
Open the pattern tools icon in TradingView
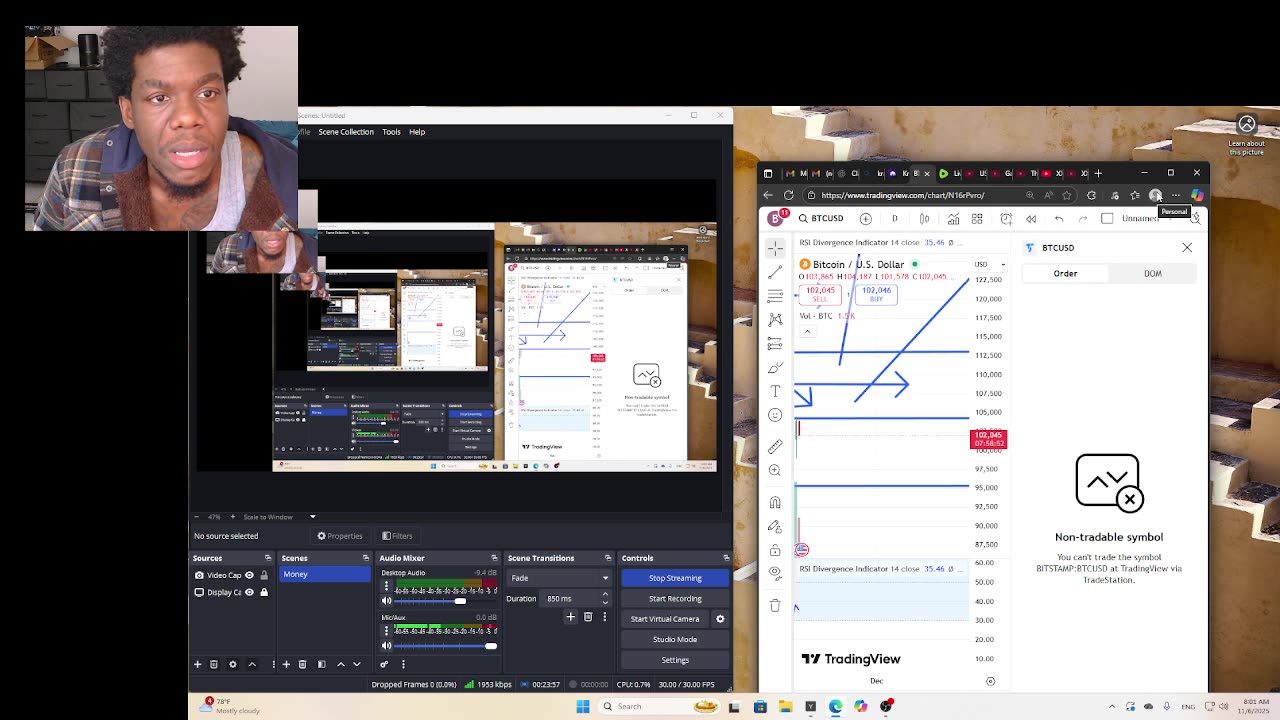point(775,319)
